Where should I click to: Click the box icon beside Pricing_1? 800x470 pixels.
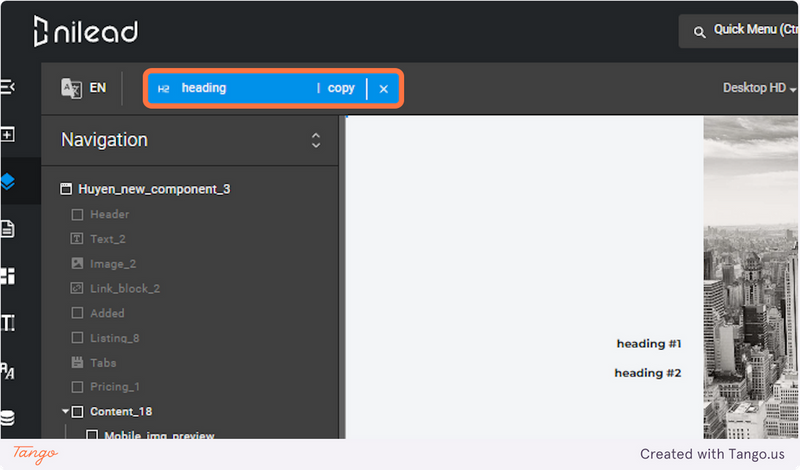[x=77, y=387]
